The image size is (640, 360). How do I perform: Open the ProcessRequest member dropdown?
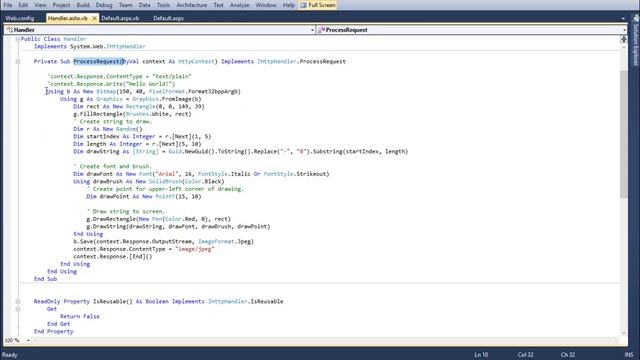click(x=624, y=30)
